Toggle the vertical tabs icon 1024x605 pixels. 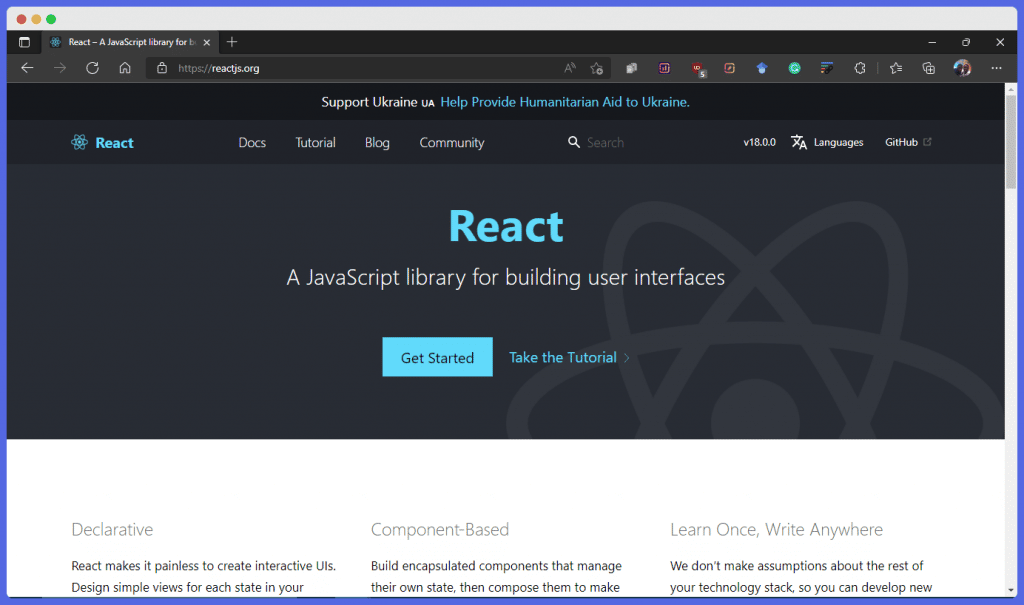24,42
